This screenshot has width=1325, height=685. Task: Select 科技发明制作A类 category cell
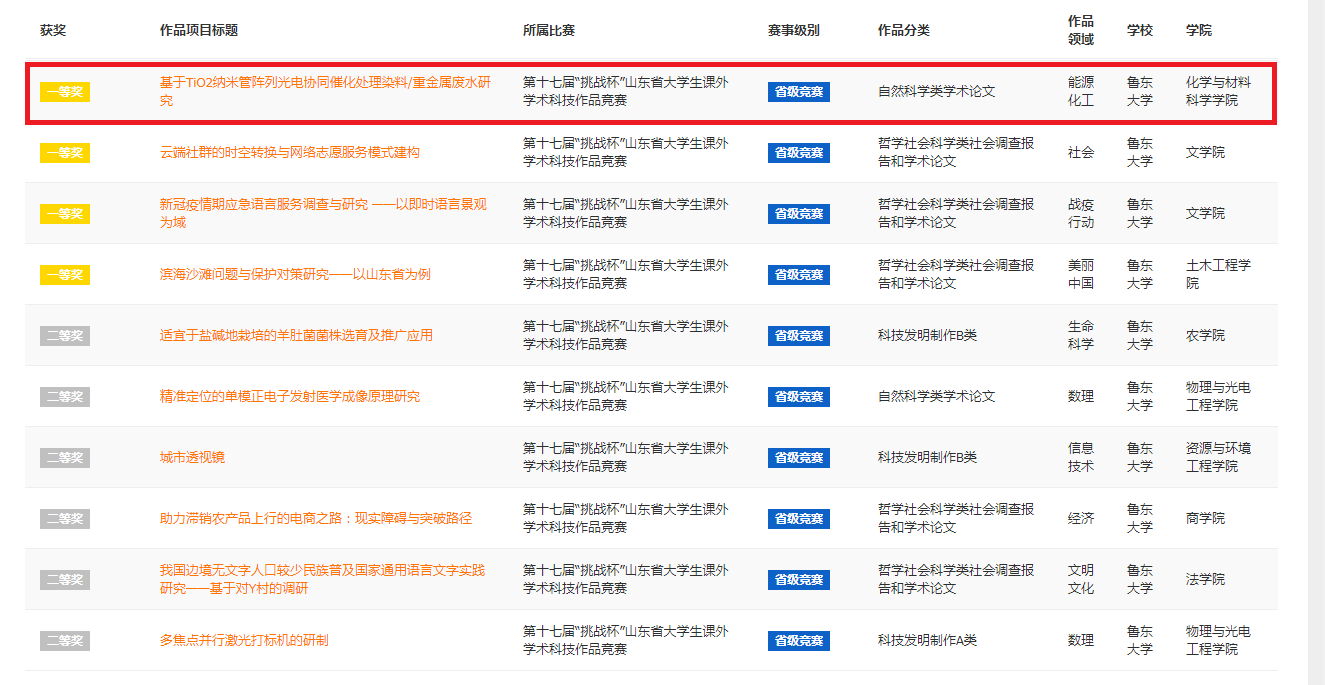pos(928,640)
